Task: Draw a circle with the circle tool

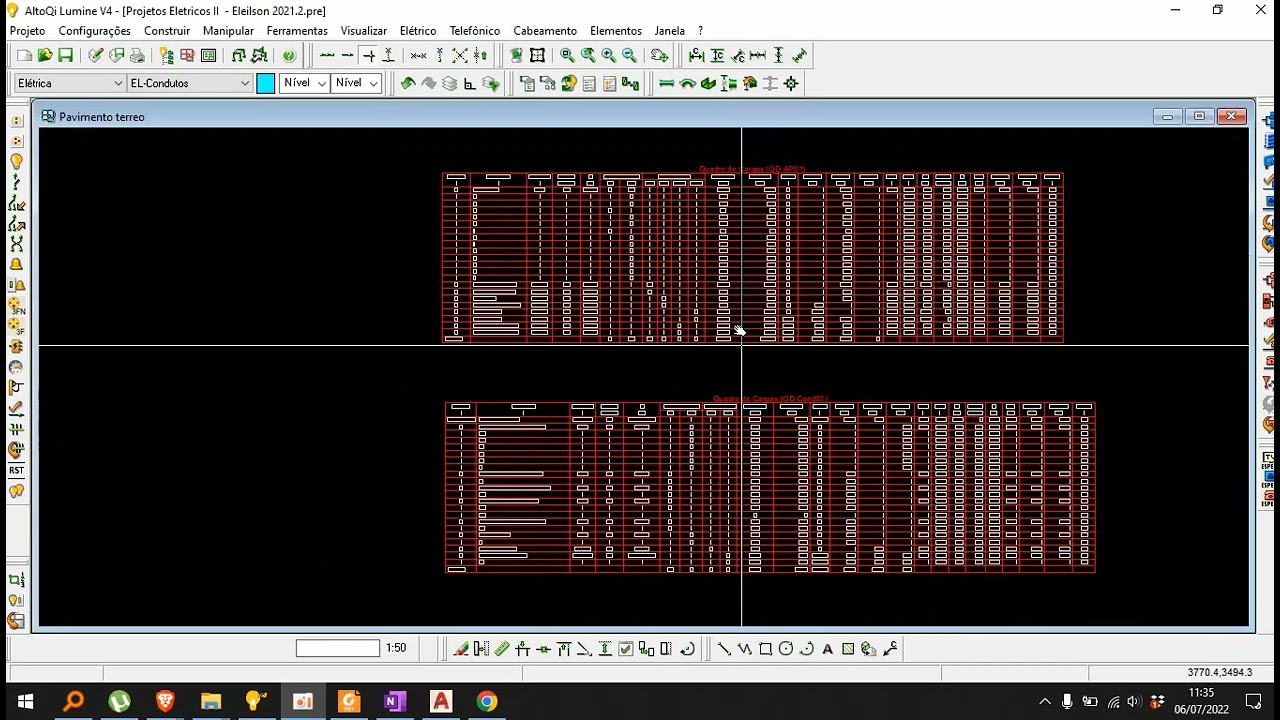Action: (786, 648)
